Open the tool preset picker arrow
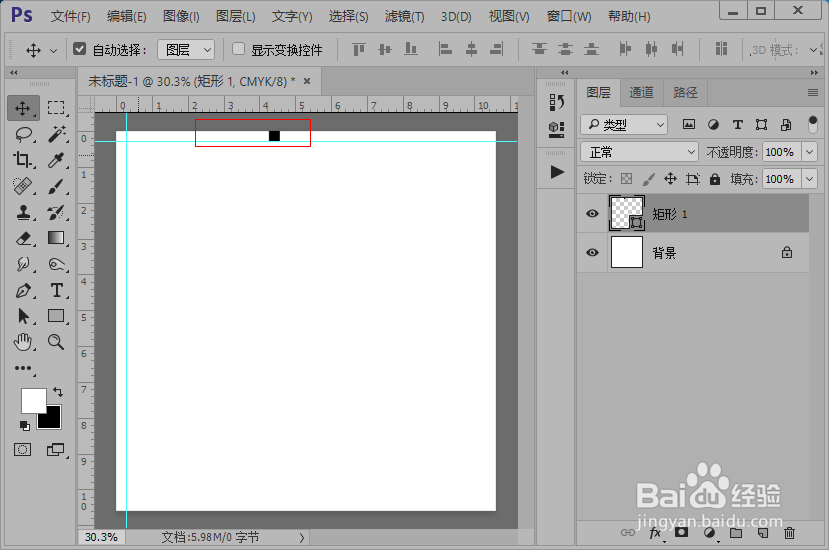 53,51
